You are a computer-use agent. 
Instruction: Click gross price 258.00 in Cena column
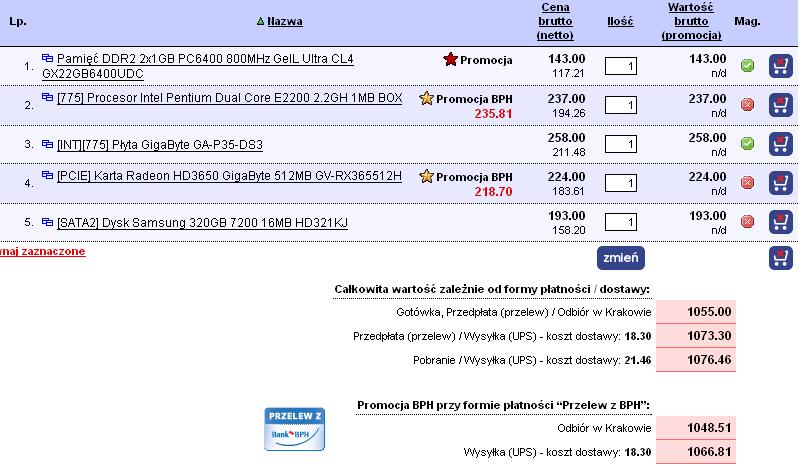point(566,138)
